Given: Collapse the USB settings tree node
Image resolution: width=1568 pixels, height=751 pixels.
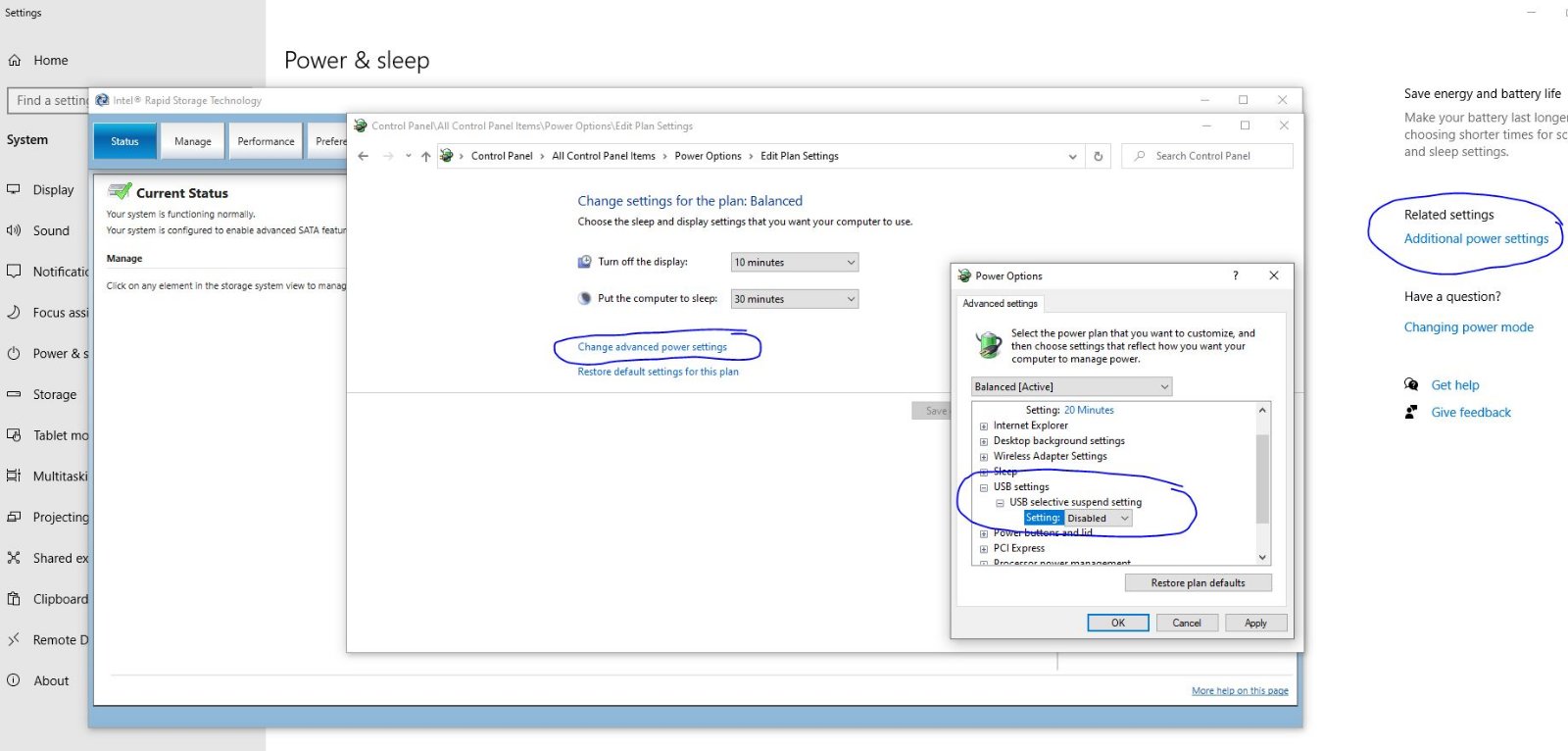Looking at the screenshot, I should [984, 487].
